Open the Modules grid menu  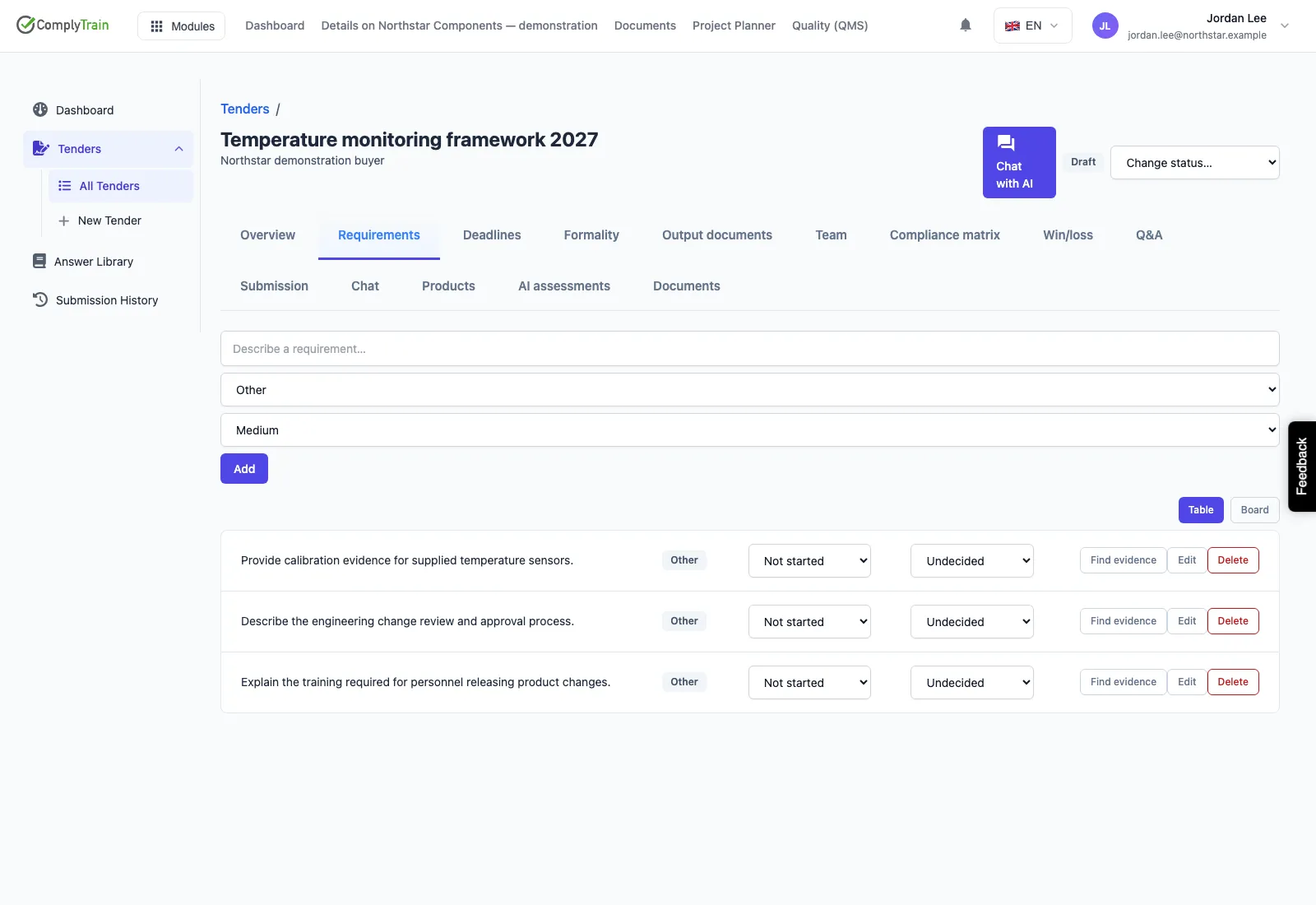point(182,26)
